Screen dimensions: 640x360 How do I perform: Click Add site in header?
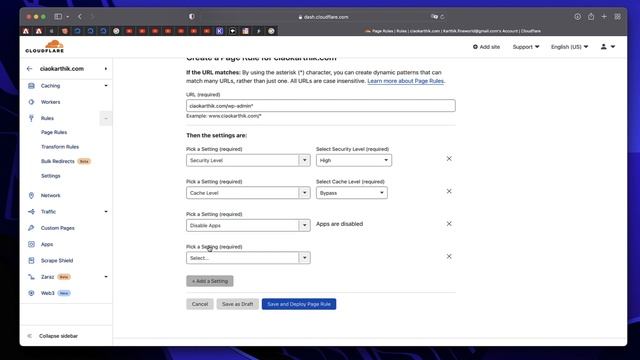486,47
